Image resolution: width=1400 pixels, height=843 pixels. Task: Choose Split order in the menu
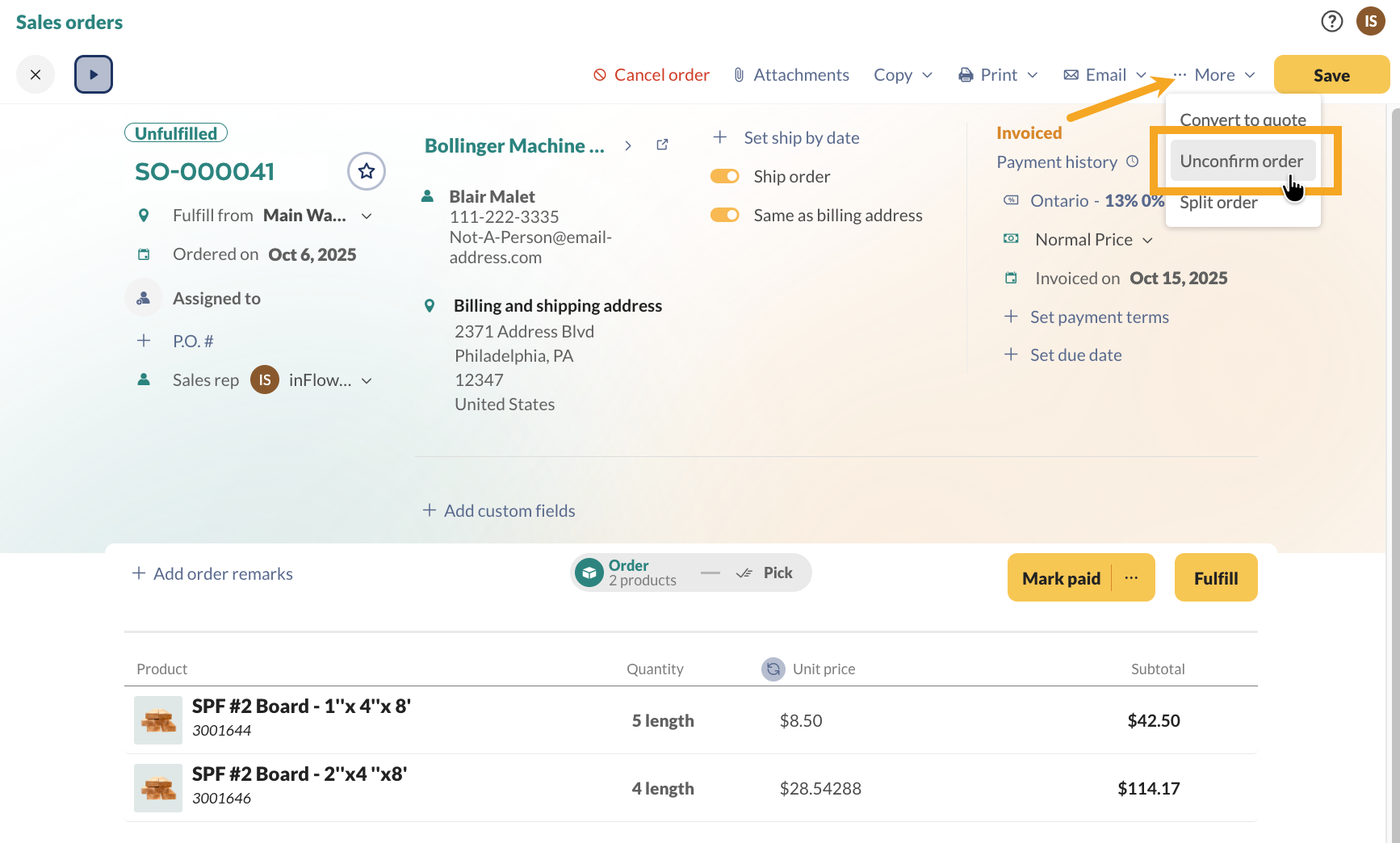[1218, 203]
